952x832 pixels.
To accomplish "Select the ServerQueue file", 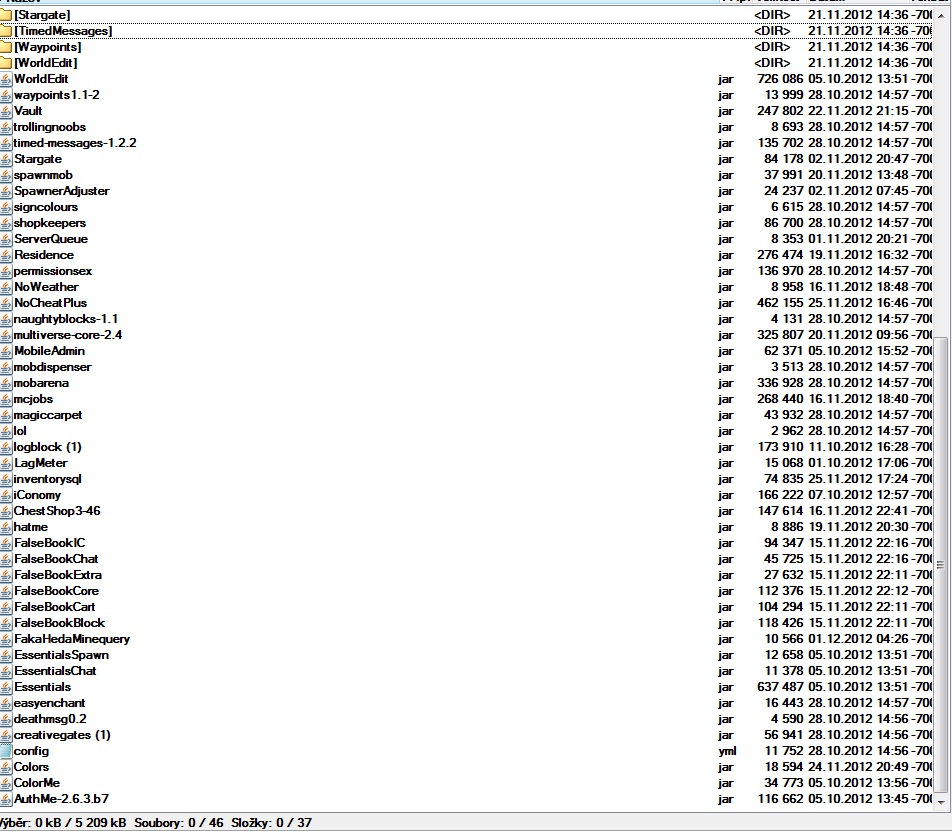I will tap(50, 239).
